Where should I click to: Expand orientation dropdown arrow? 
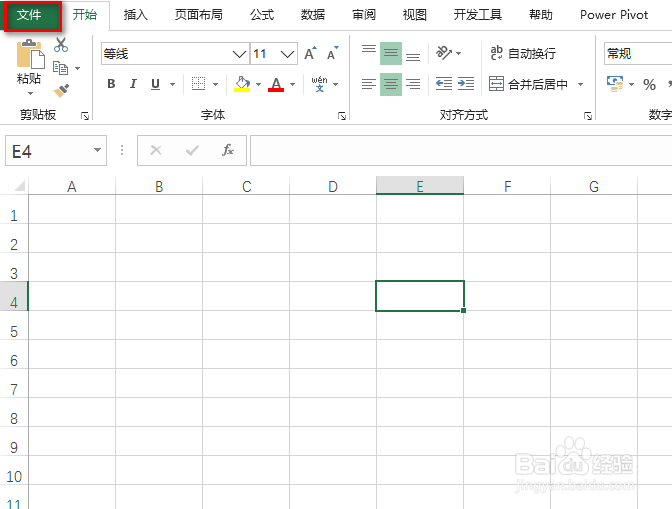click(459, 54)
